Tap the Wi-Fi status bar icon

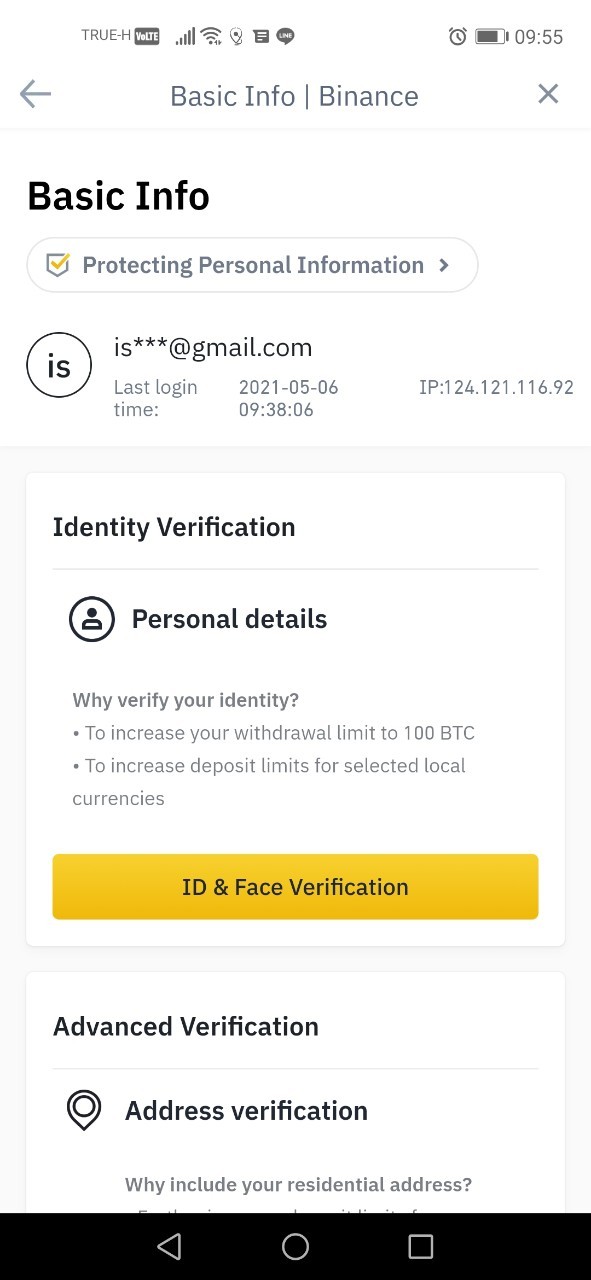(x=211, y=37)
